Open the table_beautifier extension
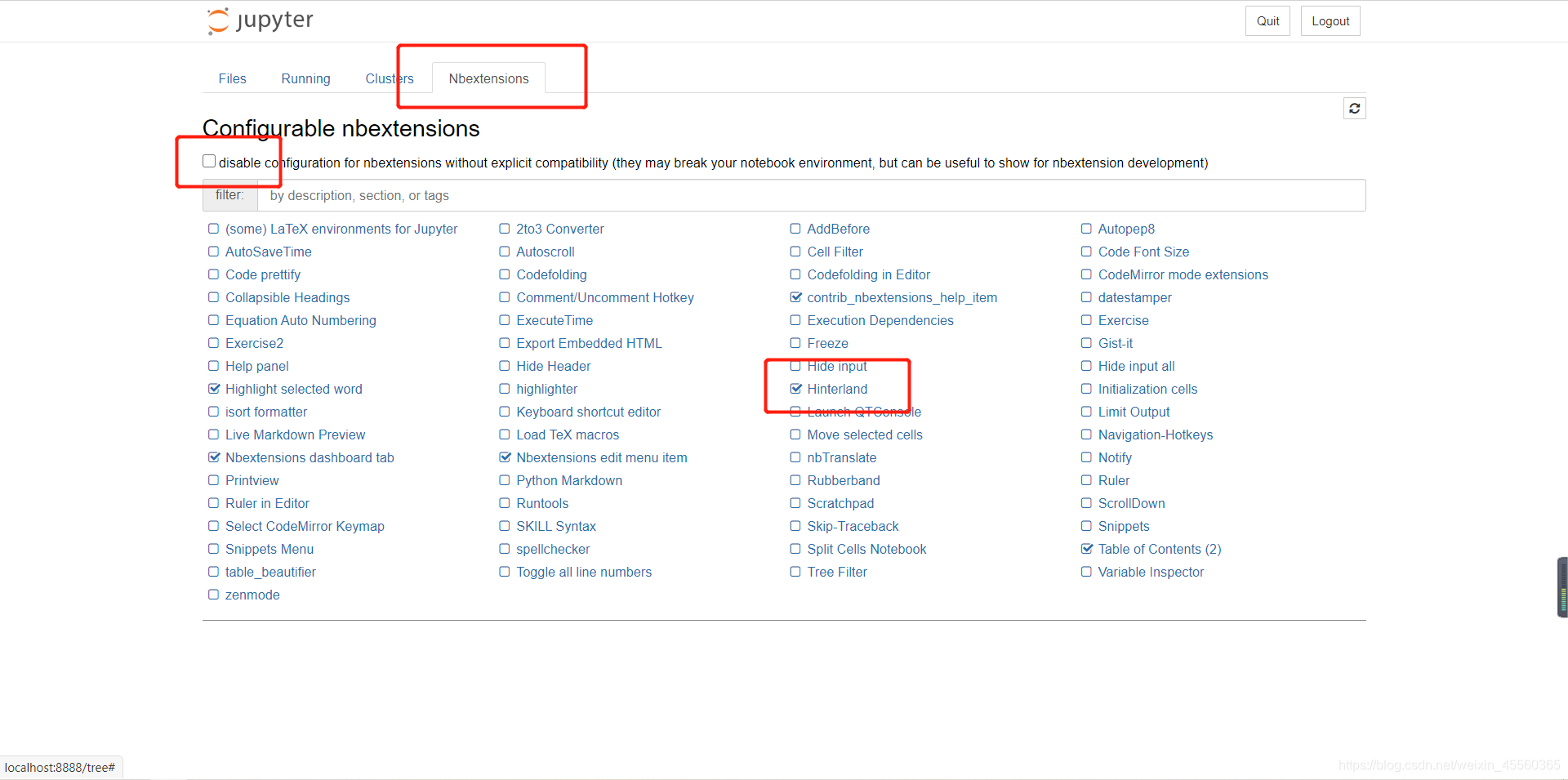This screenshot has height=780, width=1568. (x=270, y=572)
